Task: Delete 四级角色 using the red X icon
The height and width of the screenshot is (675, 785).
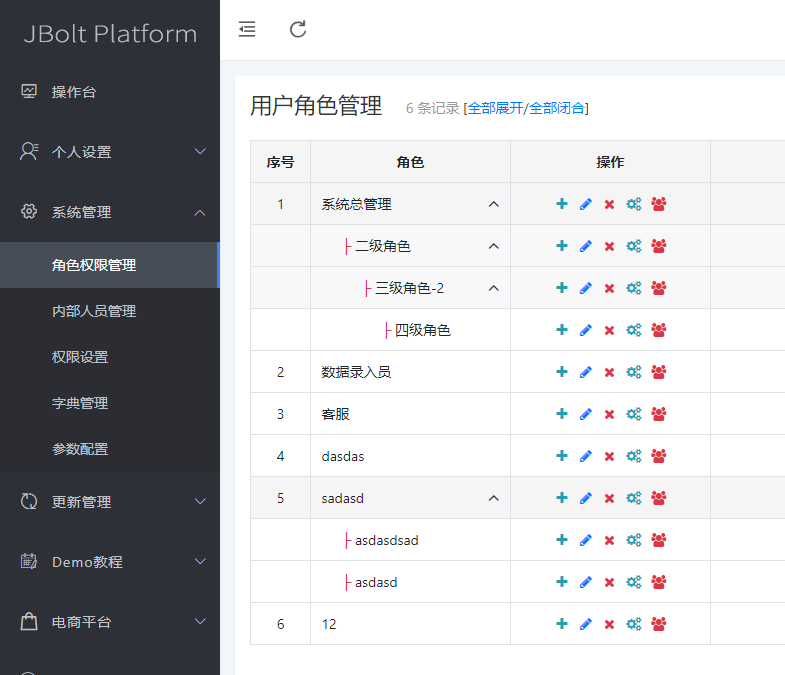Action: pyautogui.click(x=609, y=330)
